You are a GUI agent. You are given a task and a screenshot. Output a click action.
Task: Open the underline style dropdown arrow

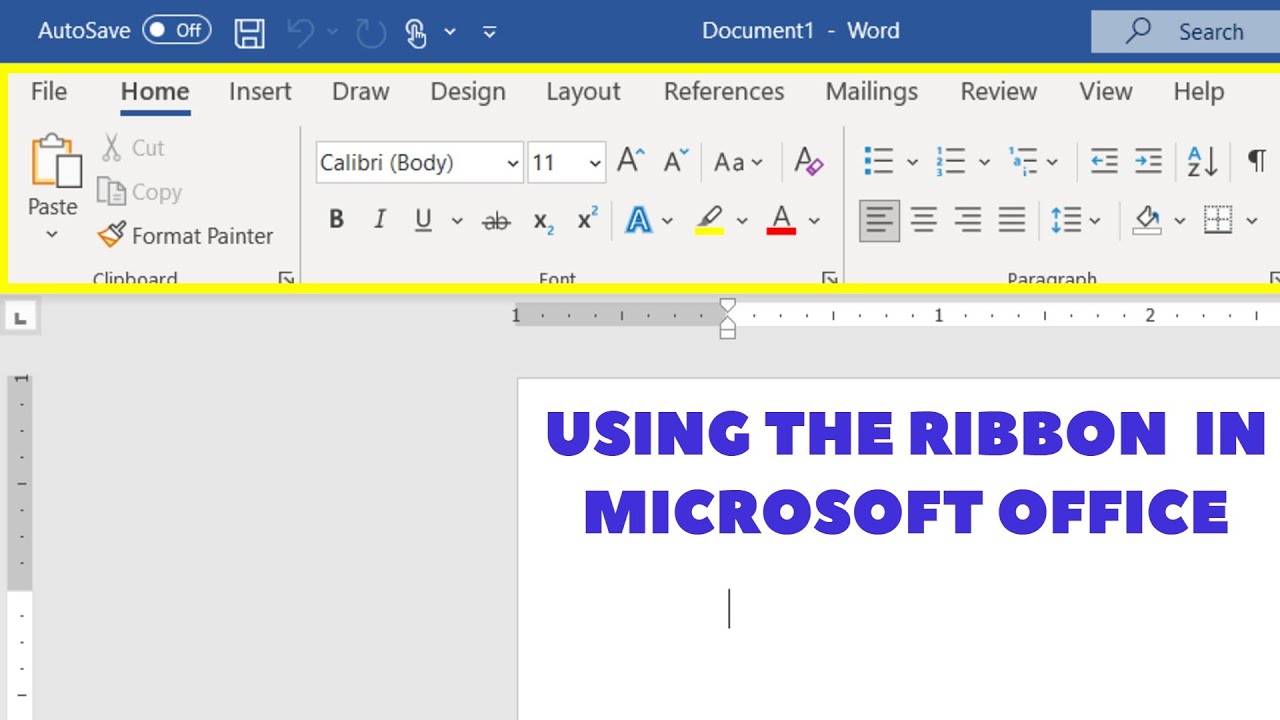point(457,221)
